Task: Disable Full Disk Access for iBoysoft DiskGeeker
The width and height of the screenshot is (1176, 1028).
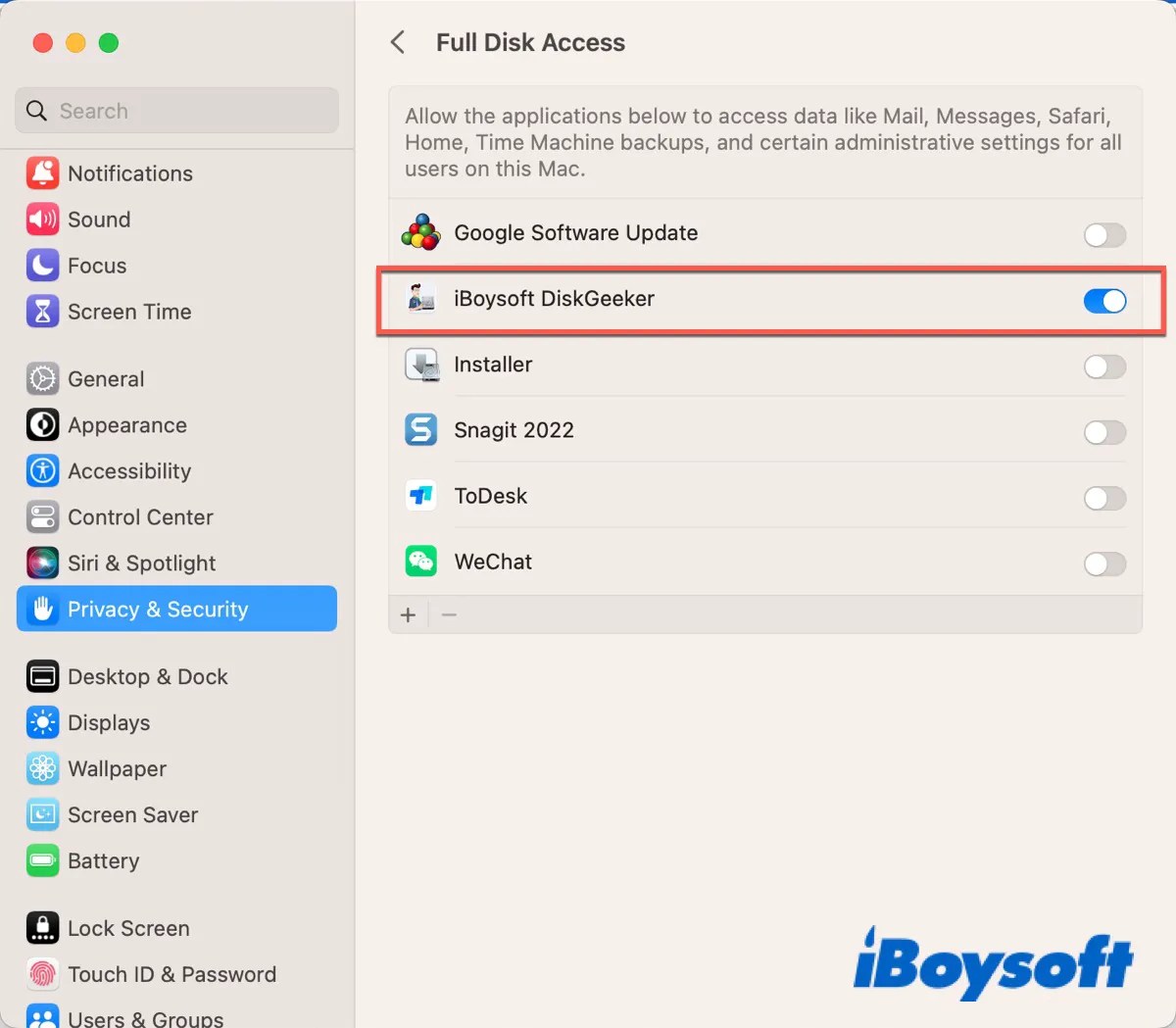Action: point(1104,301)
